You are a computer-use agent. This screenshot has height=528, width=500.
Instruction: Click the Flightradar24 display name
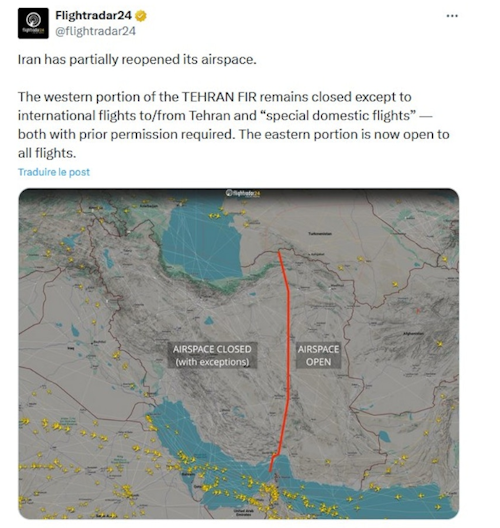(93, 15)
